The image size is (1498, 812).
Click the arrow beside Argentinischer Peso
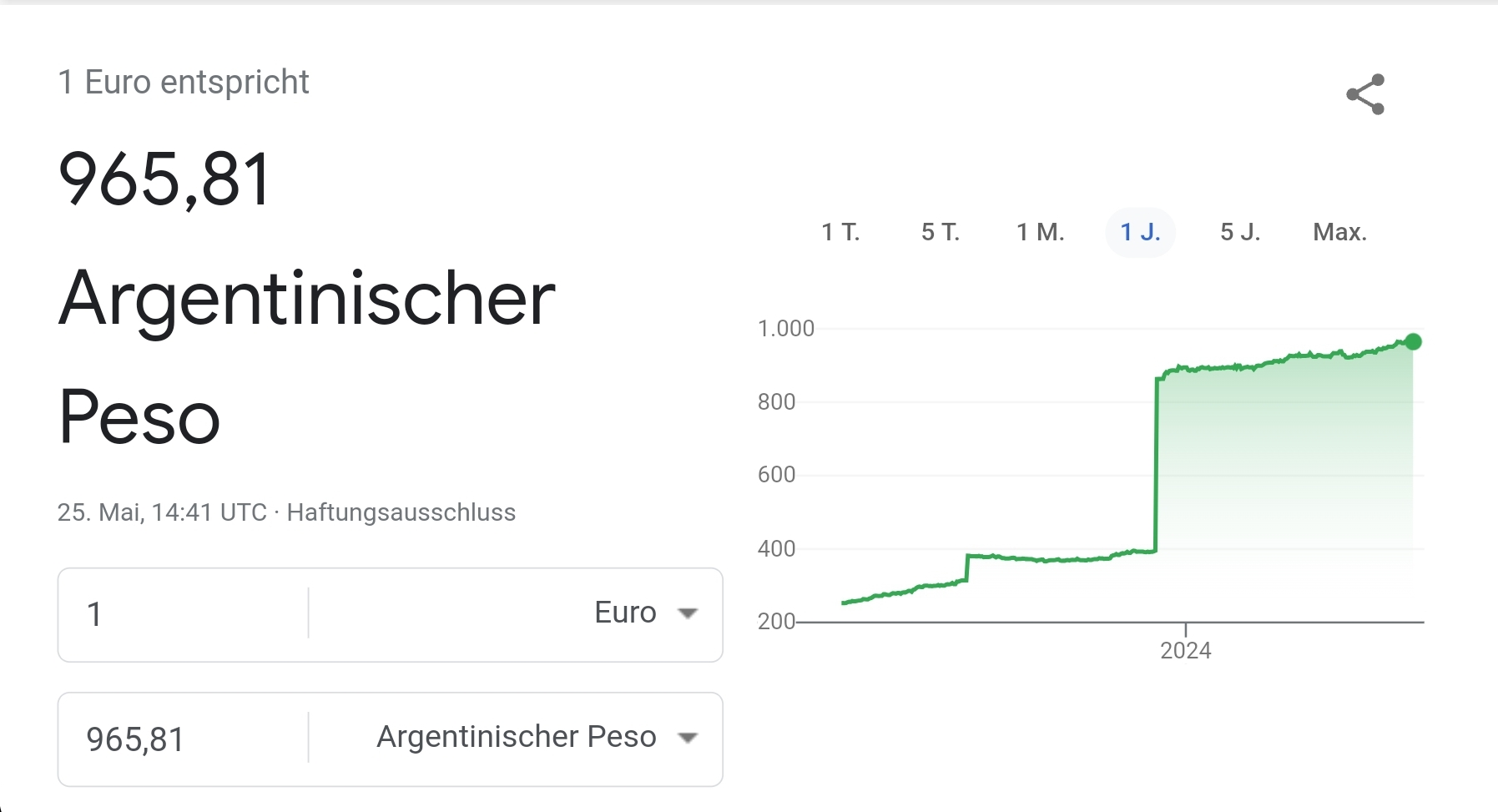(x=688, y=738)
